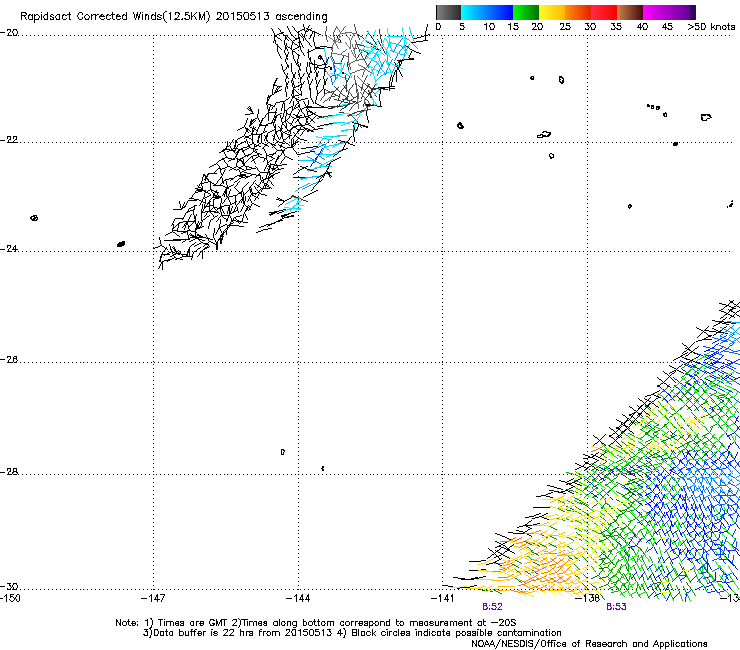Click the gray 0-5 knots legend swatch

click(x=448, y=12)
